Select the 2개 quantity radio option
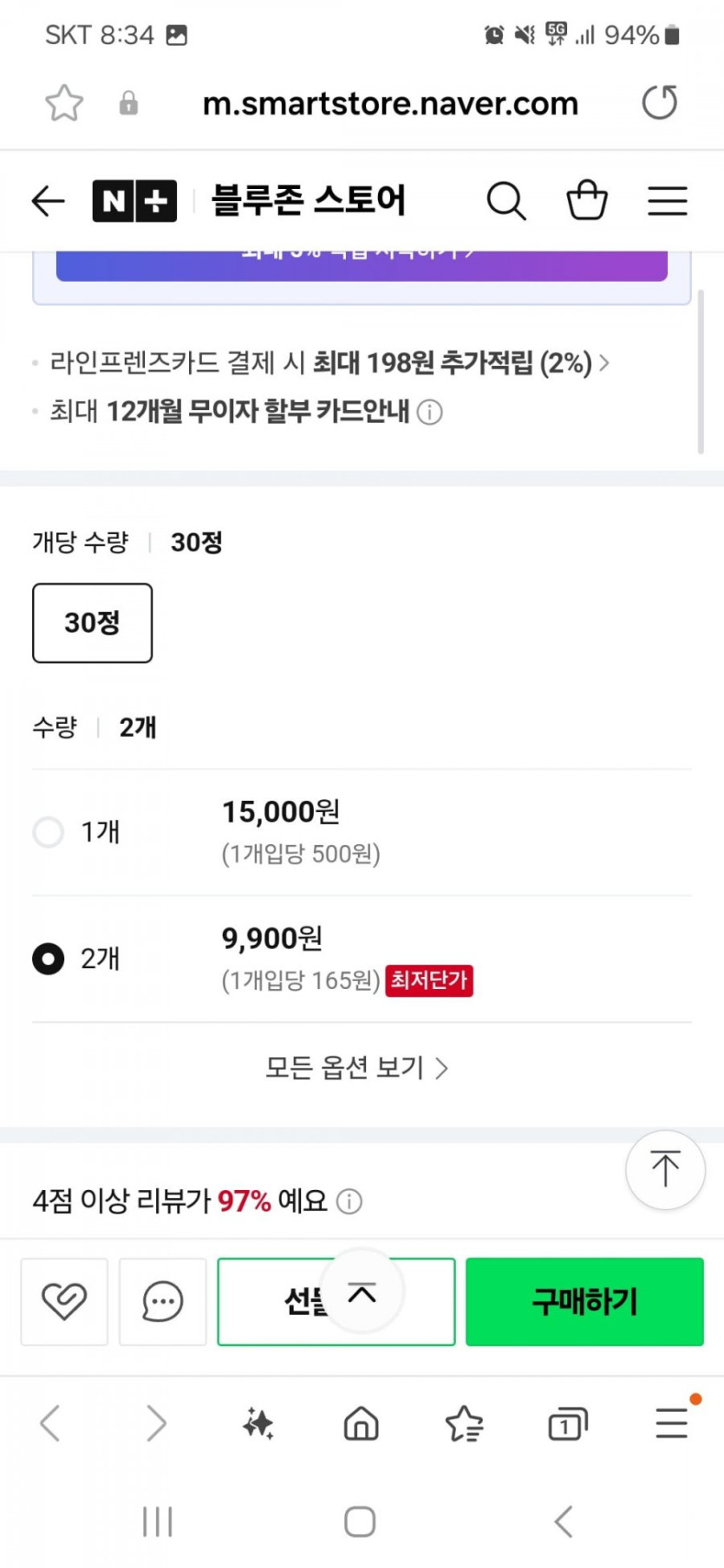724x1568 pixels. (49, 959)
